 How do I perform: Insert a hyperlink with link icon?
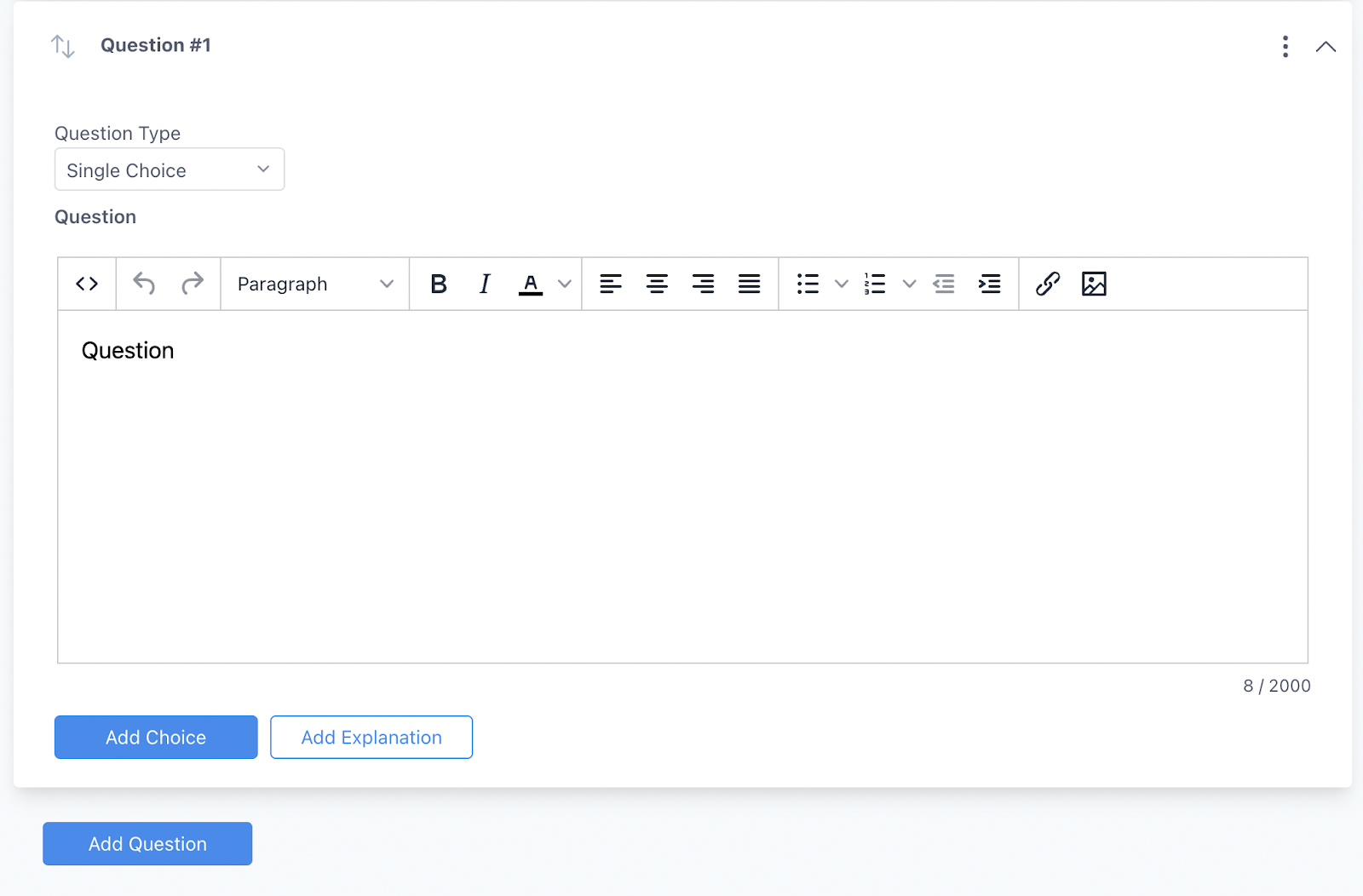click(1048, 284)
